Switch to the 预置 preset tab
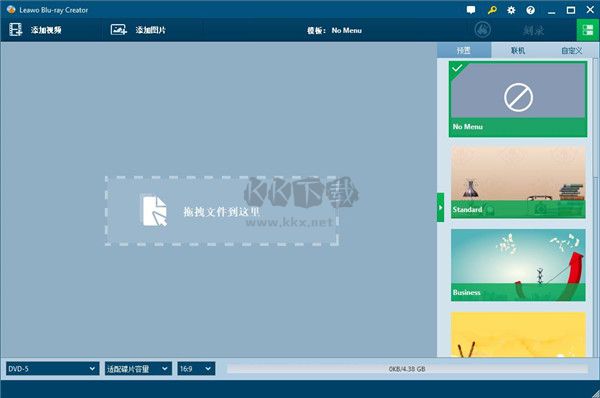 pos(464,50)
